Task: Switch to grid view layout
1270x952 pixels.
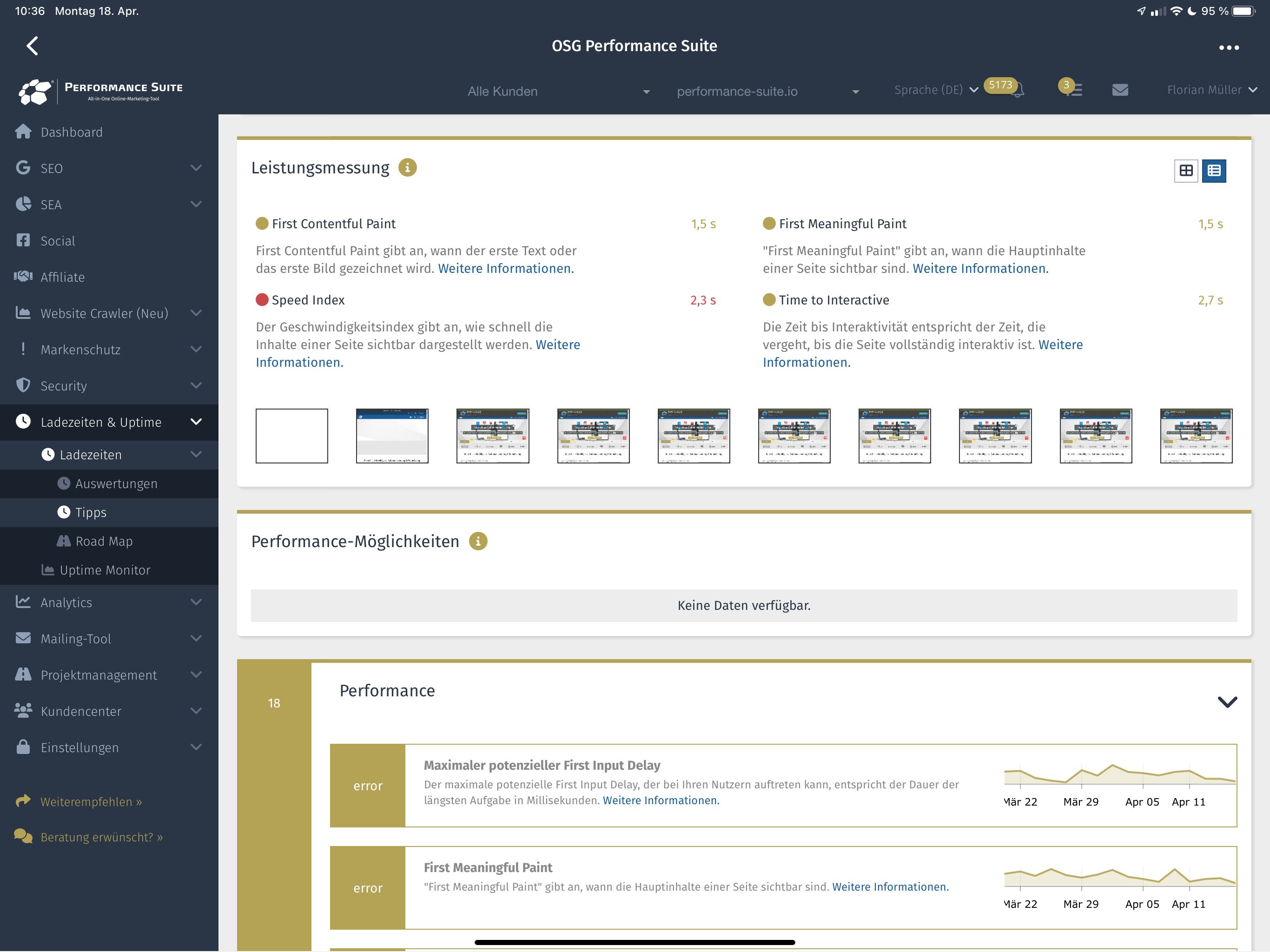Action: (x=1185, y=171)
